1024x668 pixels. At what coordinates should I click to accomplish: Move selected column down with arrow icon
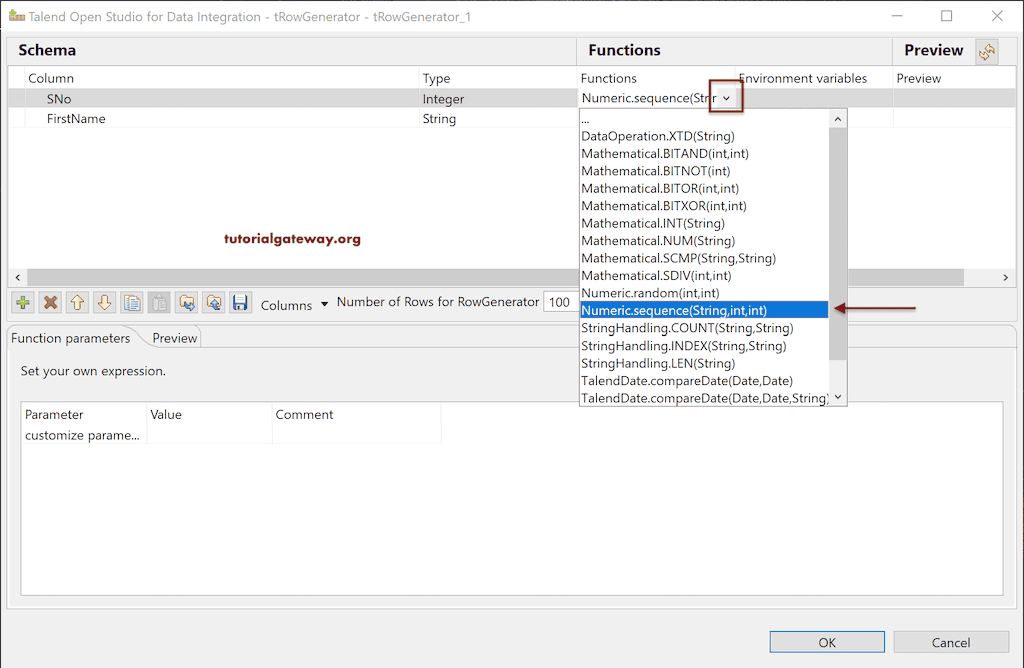tap(104, 303)
